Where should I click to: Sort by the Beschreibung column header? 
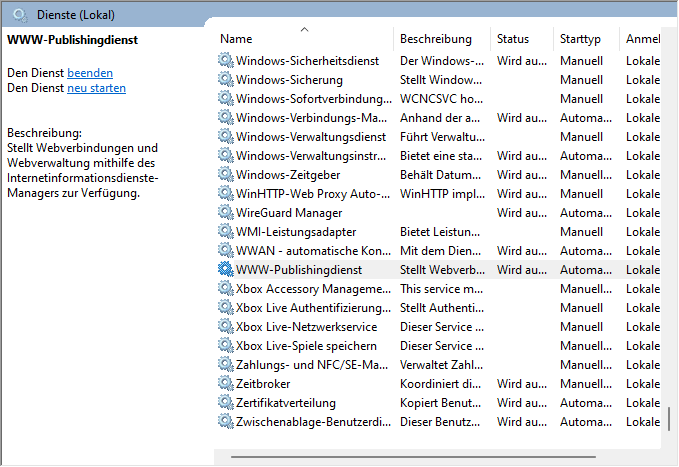click(x=436, y=39)
